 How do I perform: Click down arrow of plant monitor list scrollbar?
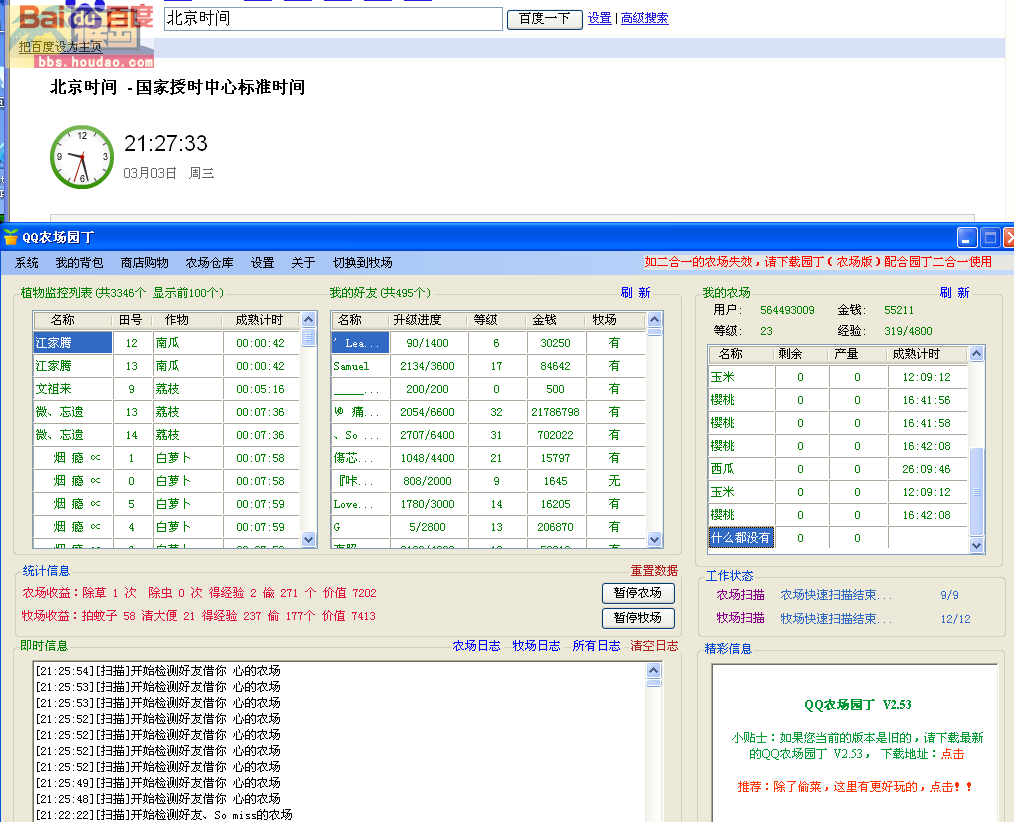click(308, 539)
